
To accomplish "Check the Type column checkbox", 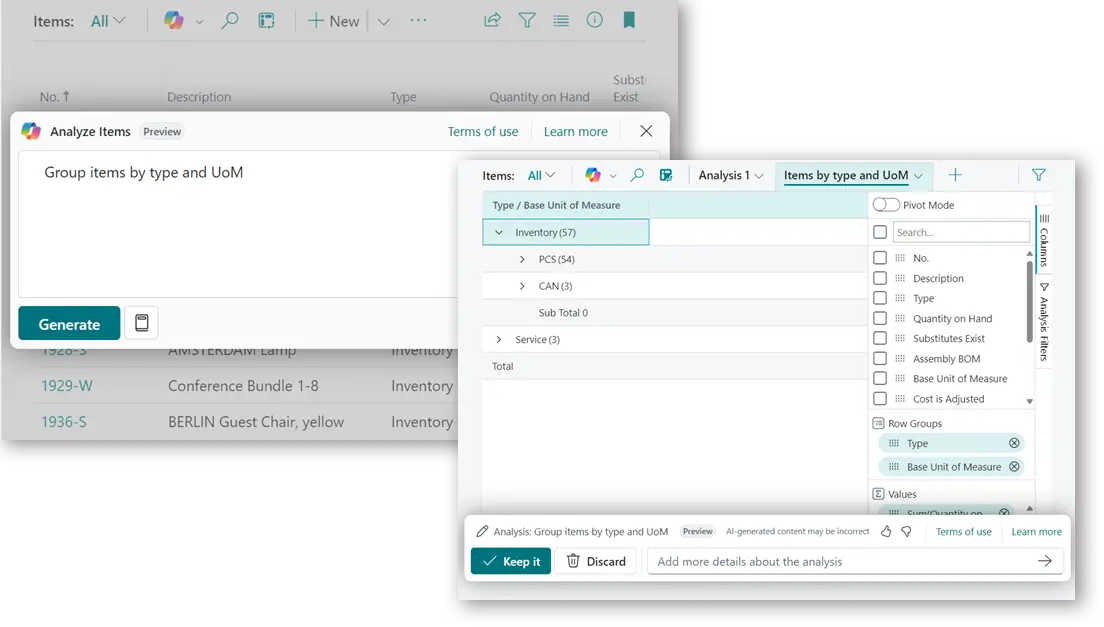I will coord(880,298).
